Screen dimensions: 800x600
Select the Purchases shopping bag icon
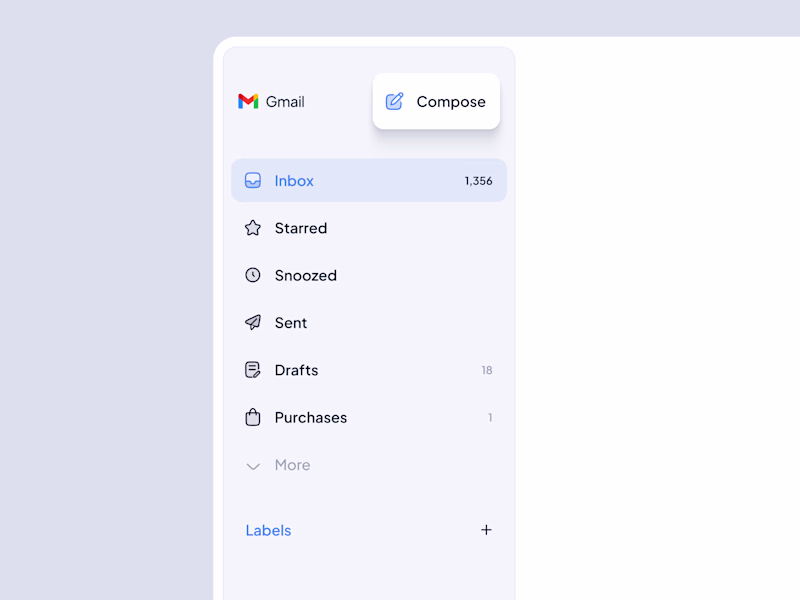pos(253,418)
